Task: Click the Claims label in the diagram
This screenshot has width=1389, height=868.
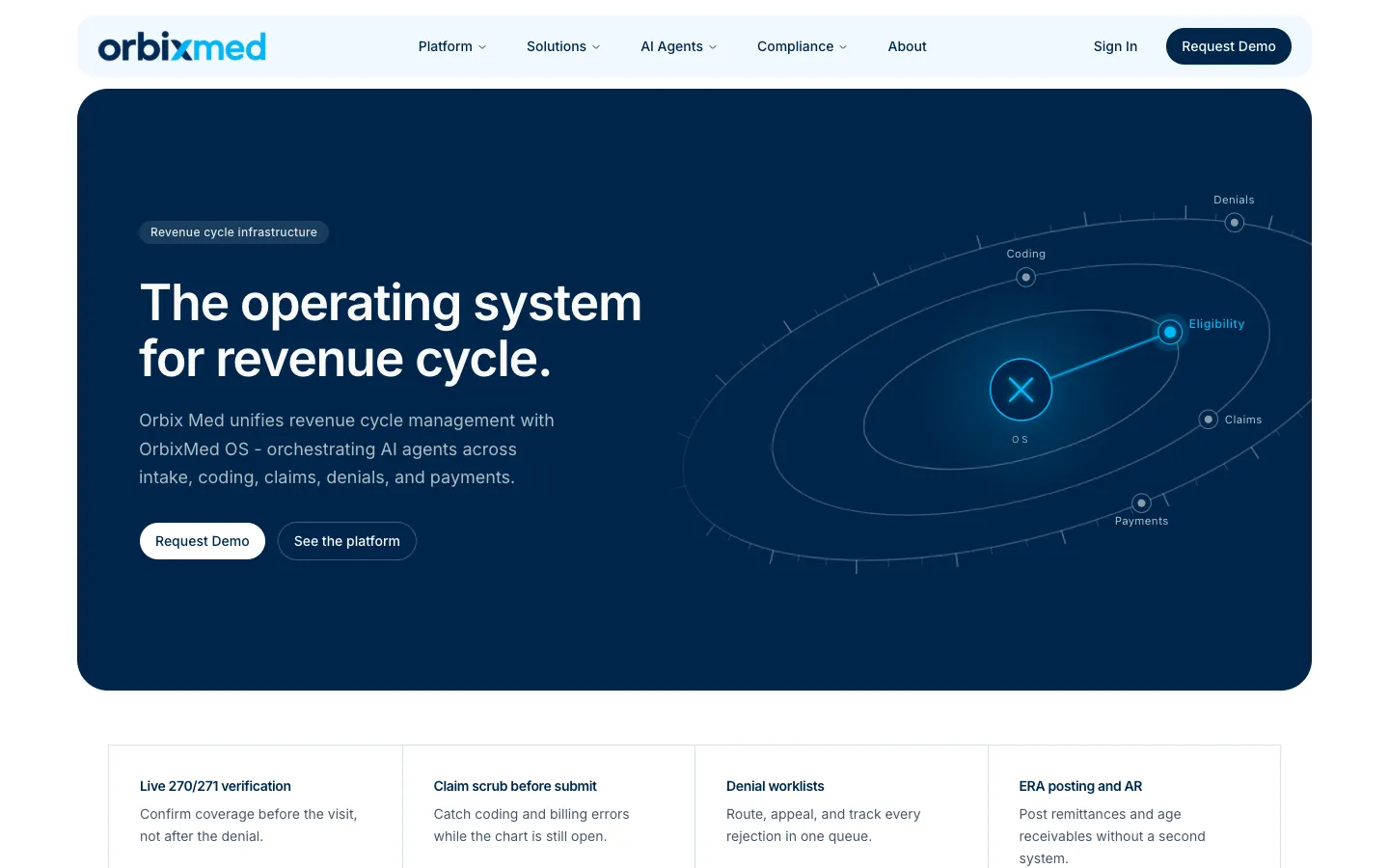Action: tap(1243, 420)
